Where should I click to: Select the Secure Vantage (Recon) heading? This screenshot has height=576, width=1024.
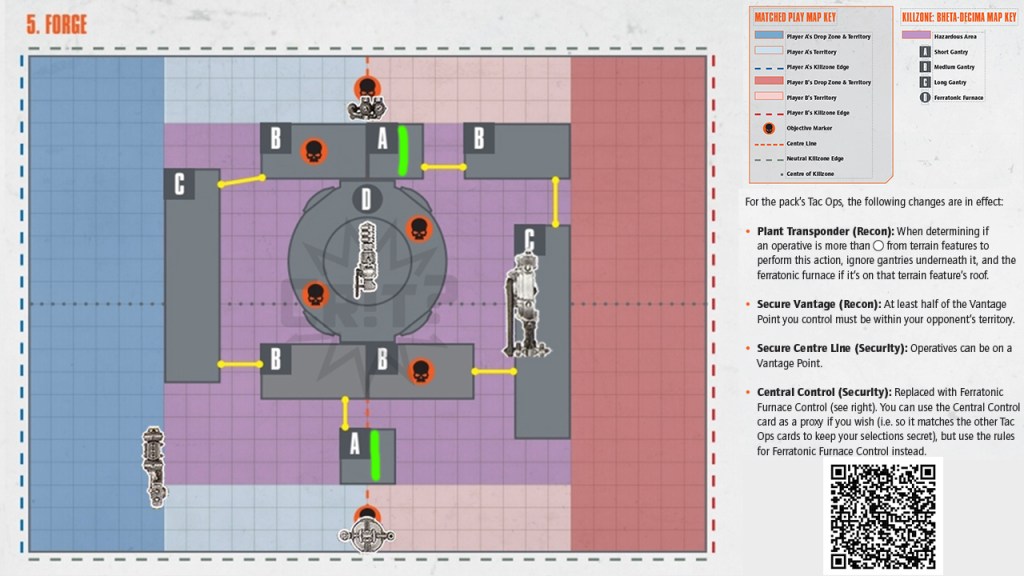click(811, 304)
